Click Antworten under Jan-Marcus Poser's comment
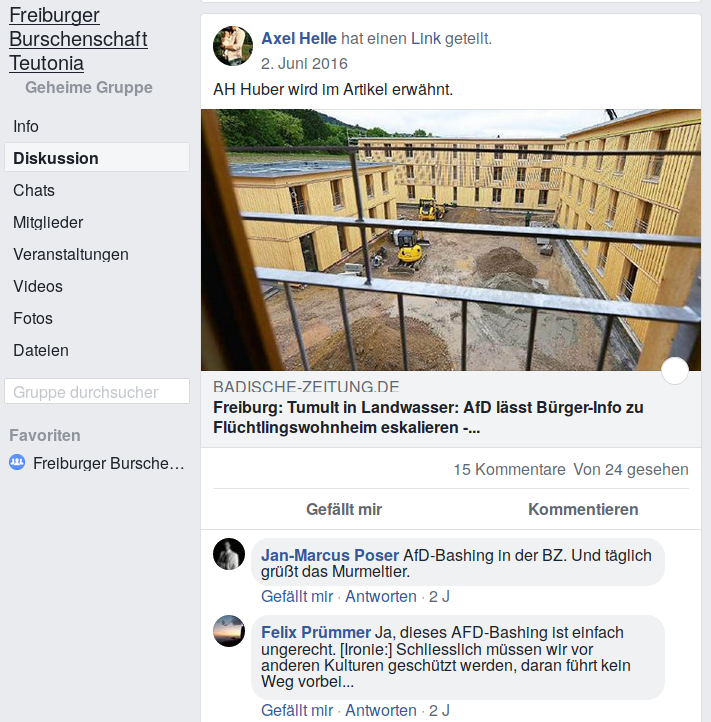This screenshot has width=711, height=722. coord(381,596)
